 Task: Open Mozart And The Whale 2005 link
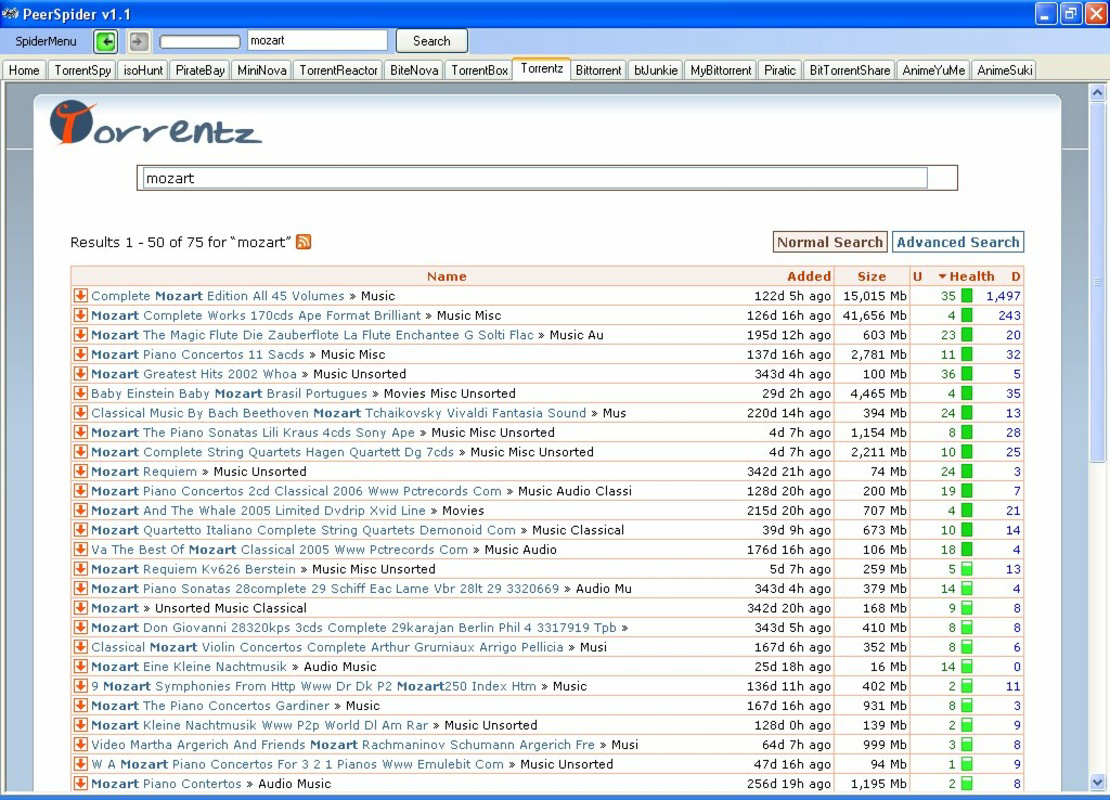(258, 510)
